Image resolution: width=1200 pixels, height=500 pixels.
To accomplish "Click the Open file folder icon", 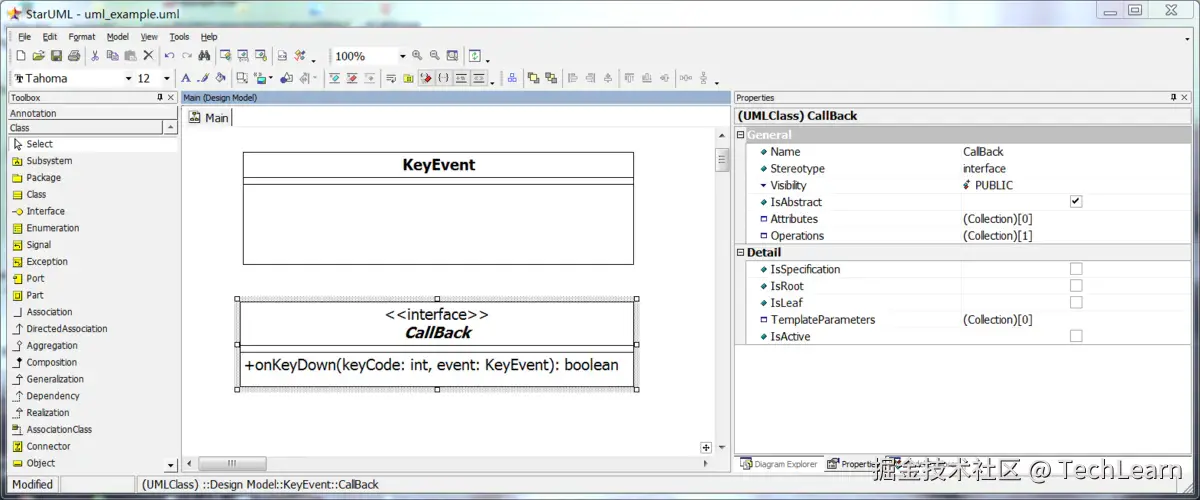I will [x=38, y=56].
